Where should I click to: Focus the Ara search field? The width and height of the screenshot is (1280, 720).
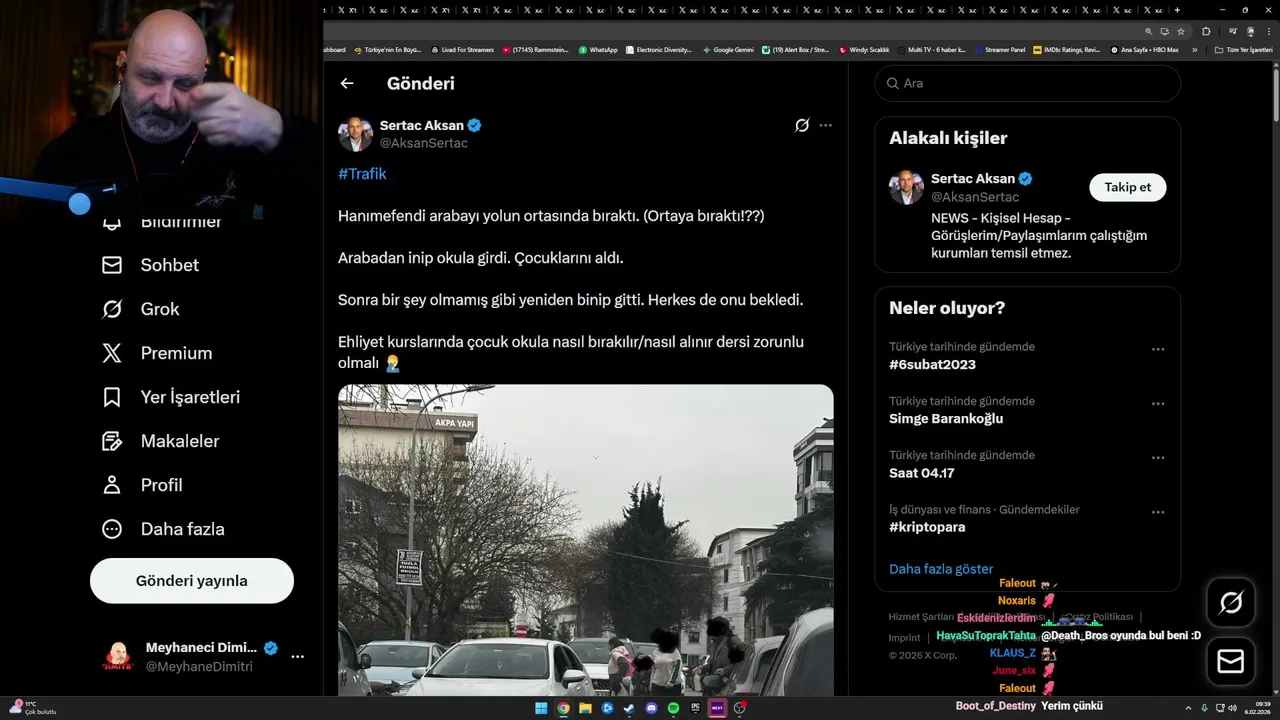[1028, 83]
